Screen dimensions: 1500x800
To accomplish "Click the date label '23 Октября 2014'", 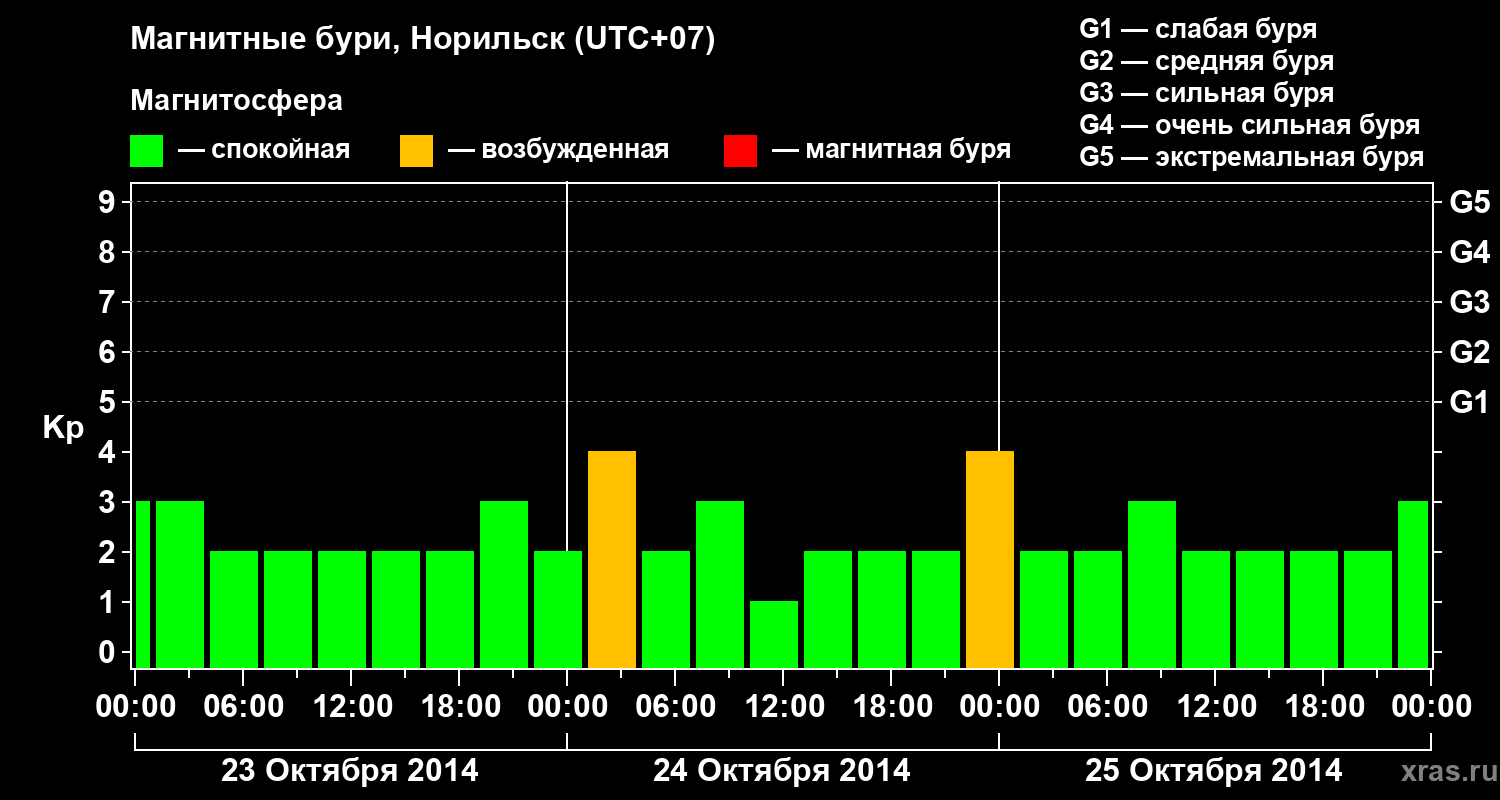I will tap(349, 771).
